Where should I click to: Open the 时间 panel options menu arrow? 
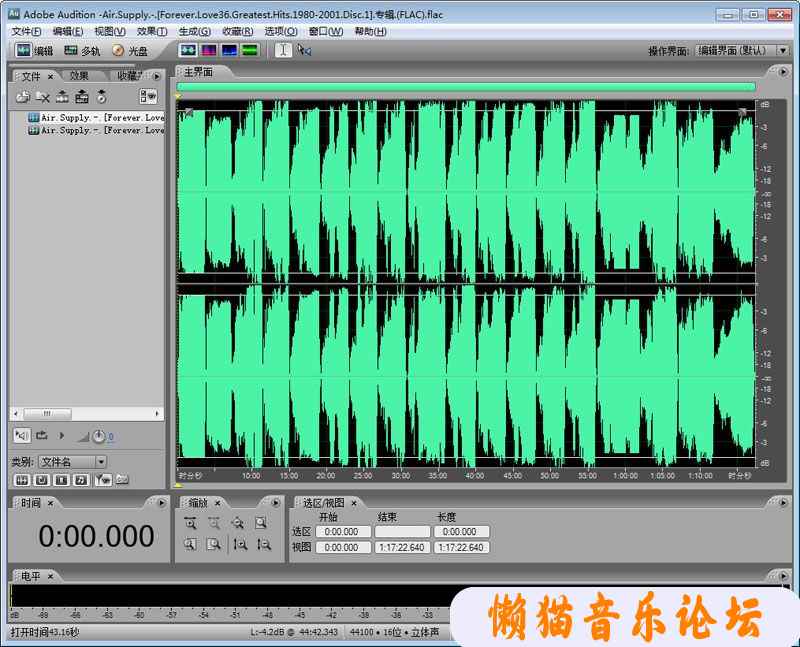pos(162,503)
